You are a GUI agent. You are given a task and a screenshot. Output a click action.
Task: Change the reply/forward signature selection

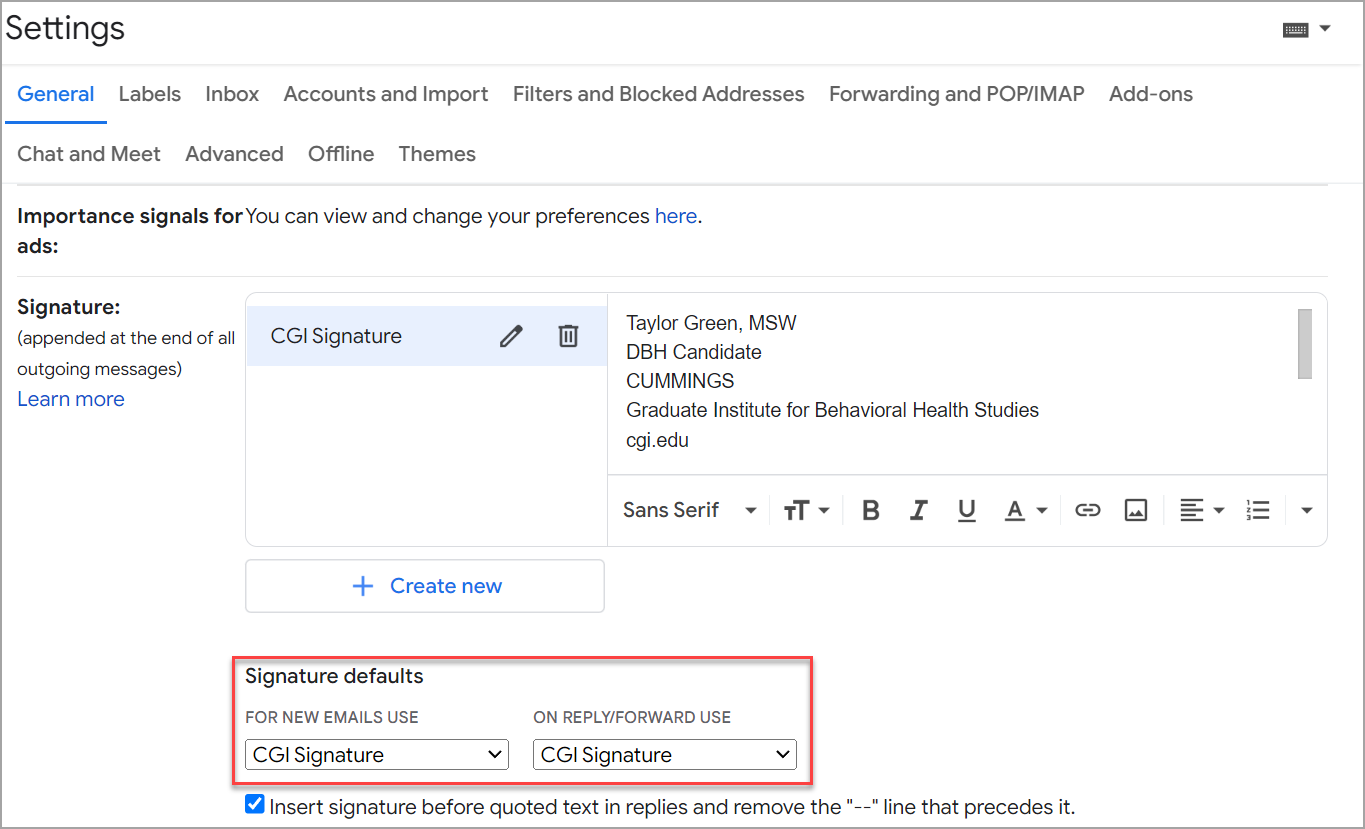664,754
